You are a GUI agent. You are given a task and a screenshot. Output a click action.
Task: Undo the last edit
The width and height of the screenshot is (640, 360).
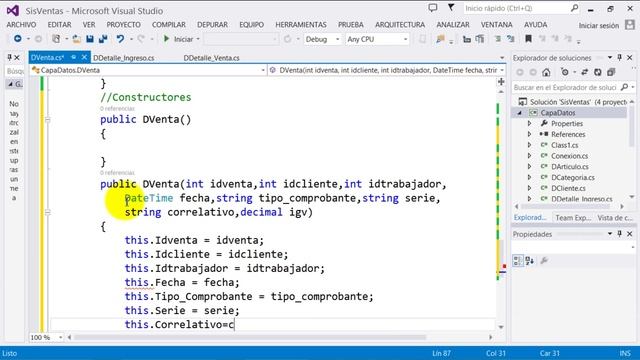coord(120,39)
